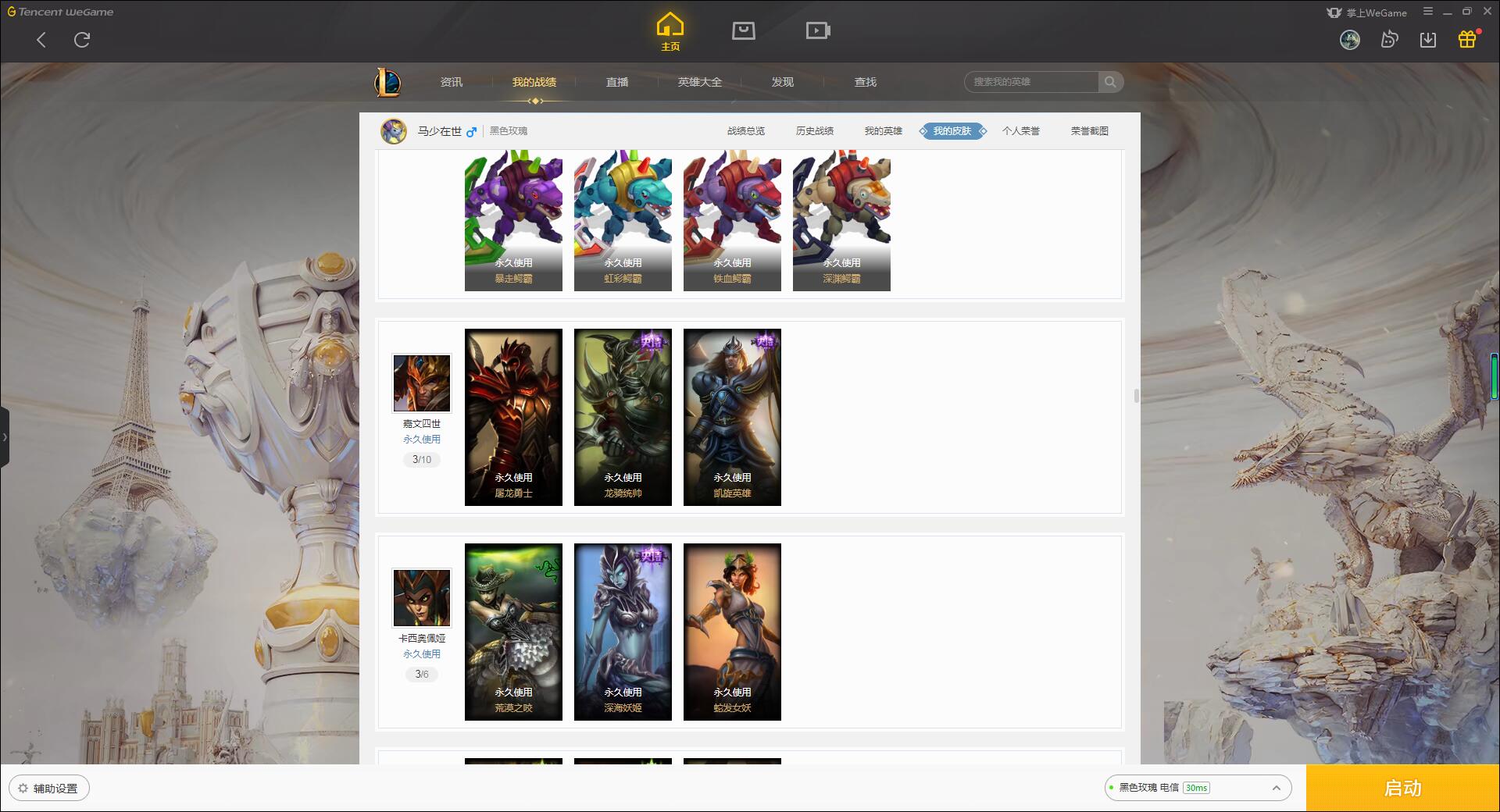Click the 暴走鳄霸 skin thumbnail
Viewport: 1500px width, 812px height.
pos(513,221)
